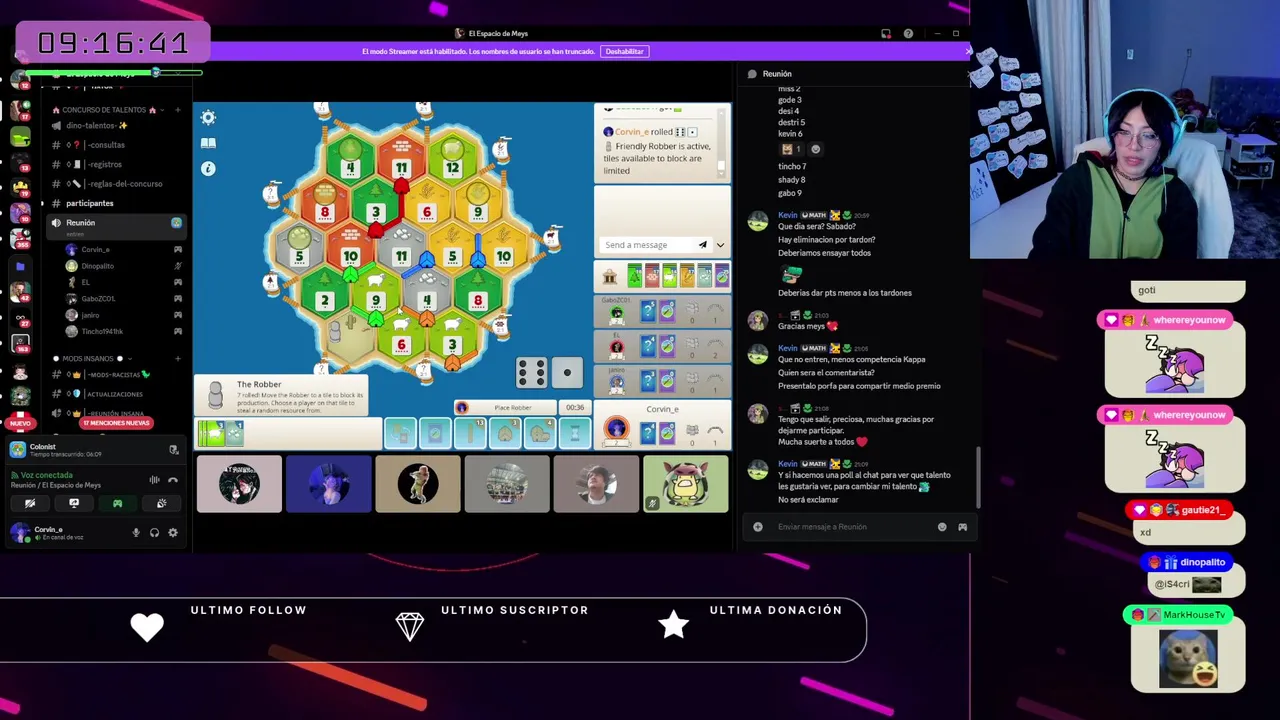1280x720 pixels.
Task: Click the six-pip die
Action: coord(531,373)
